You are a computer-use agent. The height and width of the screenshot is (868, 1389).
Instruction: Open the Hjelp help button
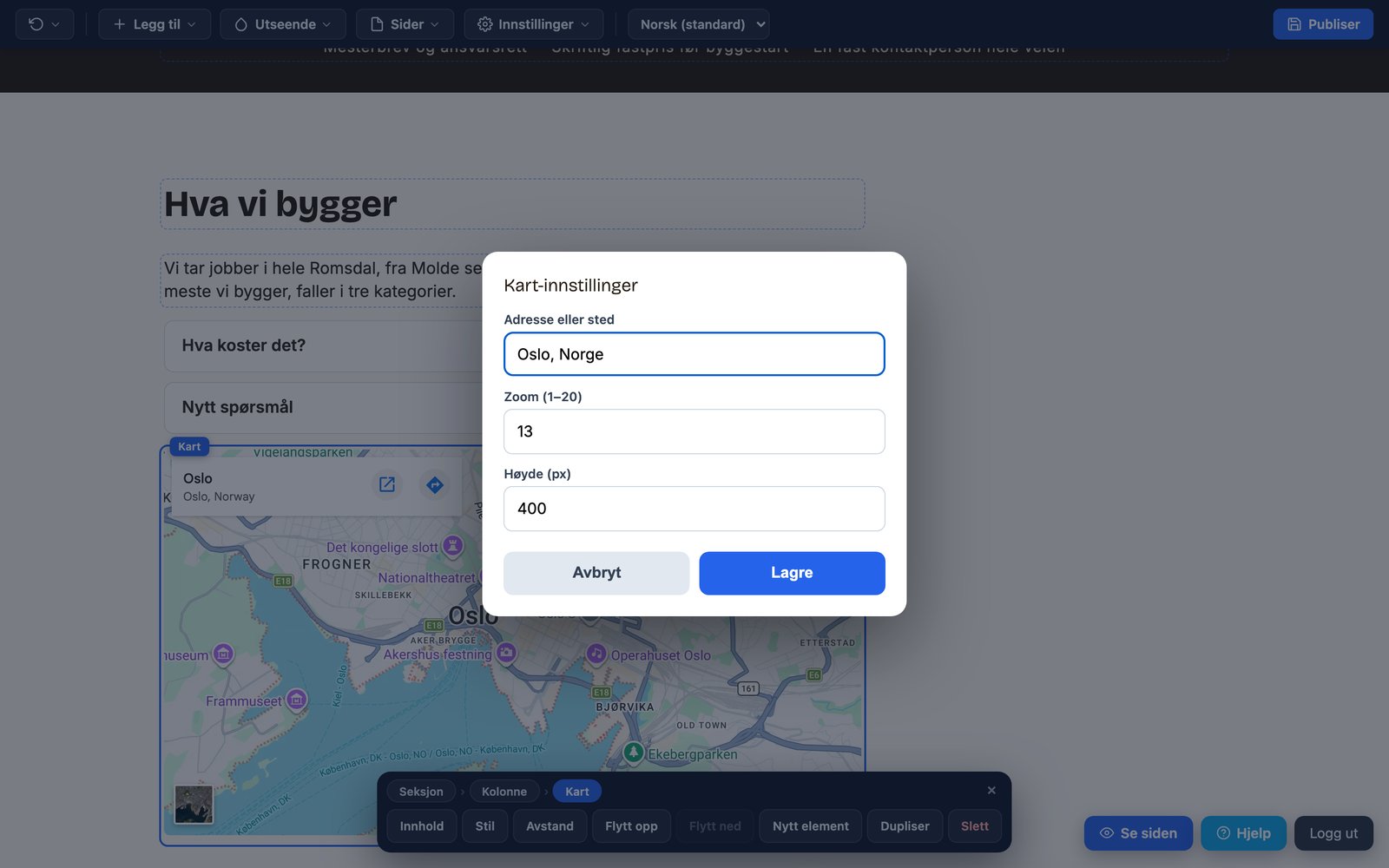[1243, 833]
